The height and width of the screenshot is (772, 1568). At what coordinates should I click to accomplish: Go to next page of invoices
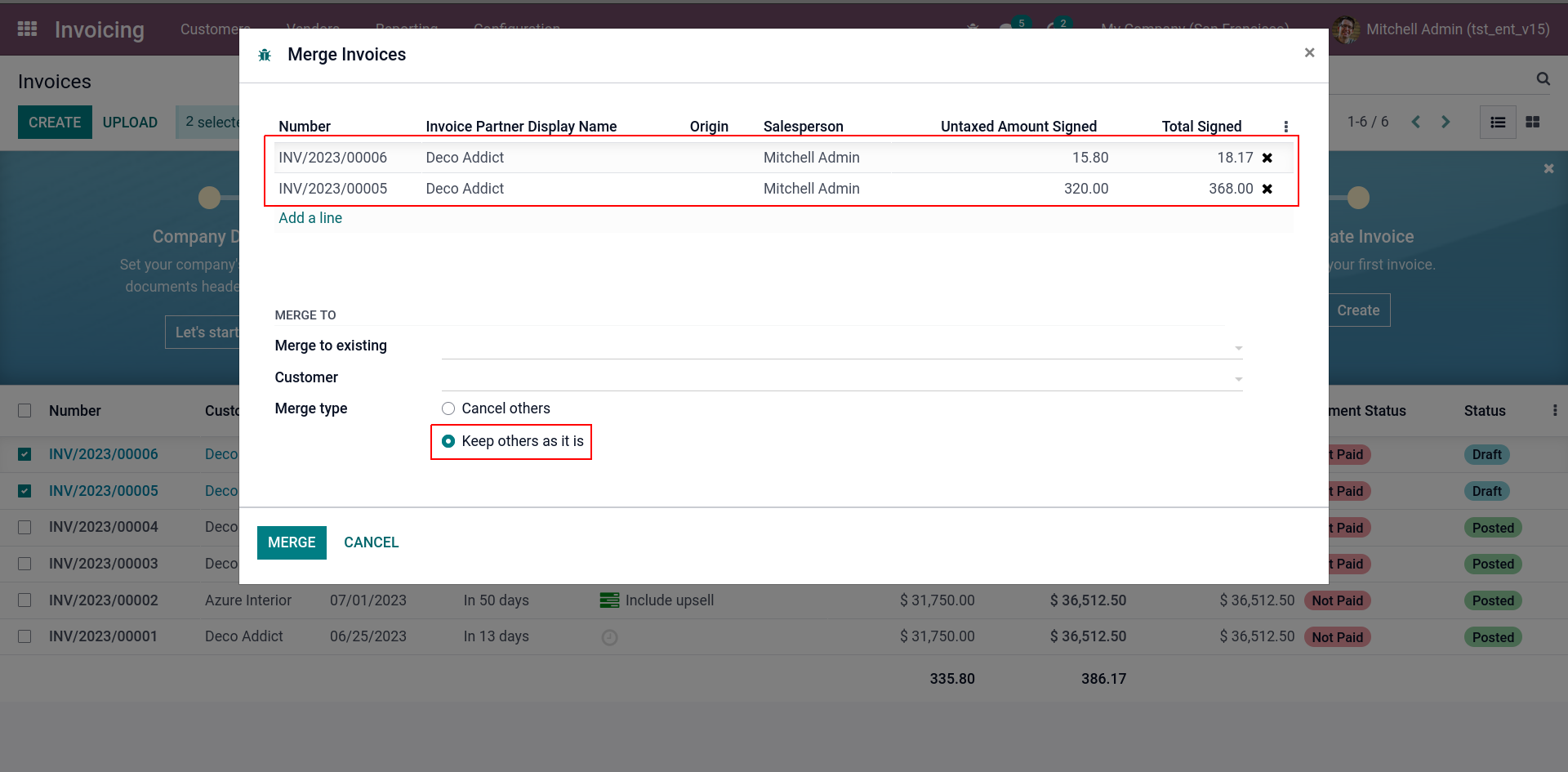click(x=1445, y=122)
